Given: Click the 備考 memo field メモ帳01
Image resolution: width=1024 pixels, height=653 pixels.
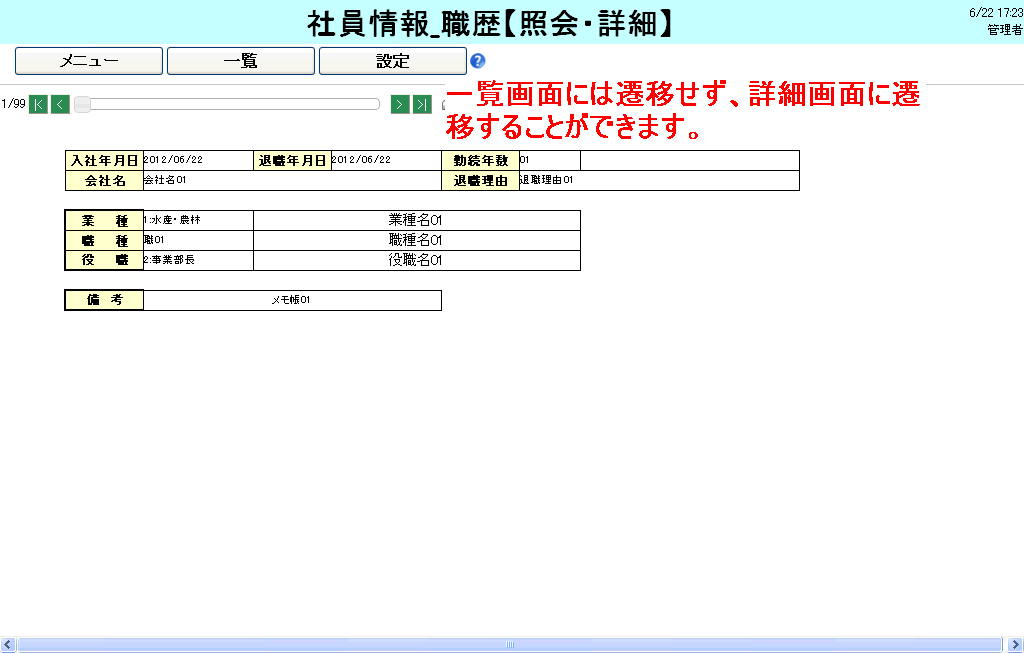Looking at the screenshot, I should point(292,300).
